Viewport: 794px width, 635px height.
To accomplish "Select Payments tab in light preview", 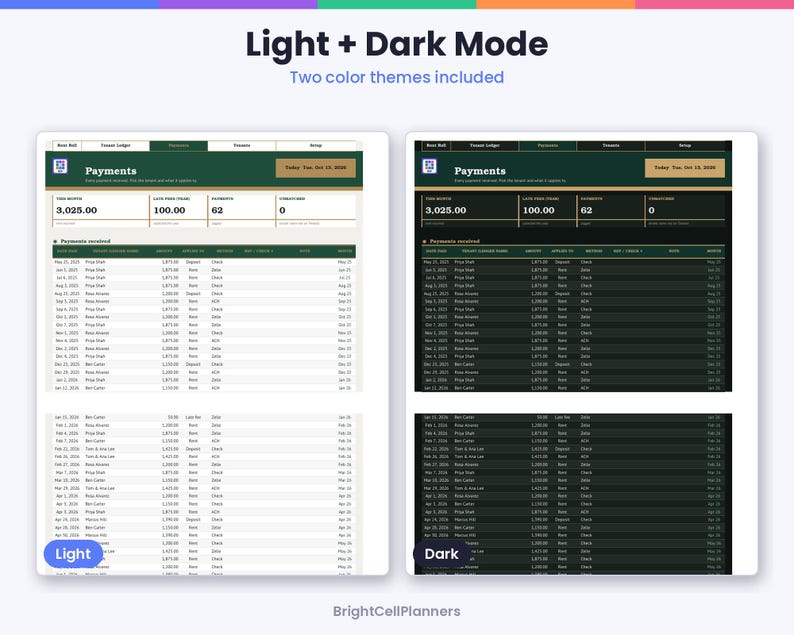I will point(178,145).
